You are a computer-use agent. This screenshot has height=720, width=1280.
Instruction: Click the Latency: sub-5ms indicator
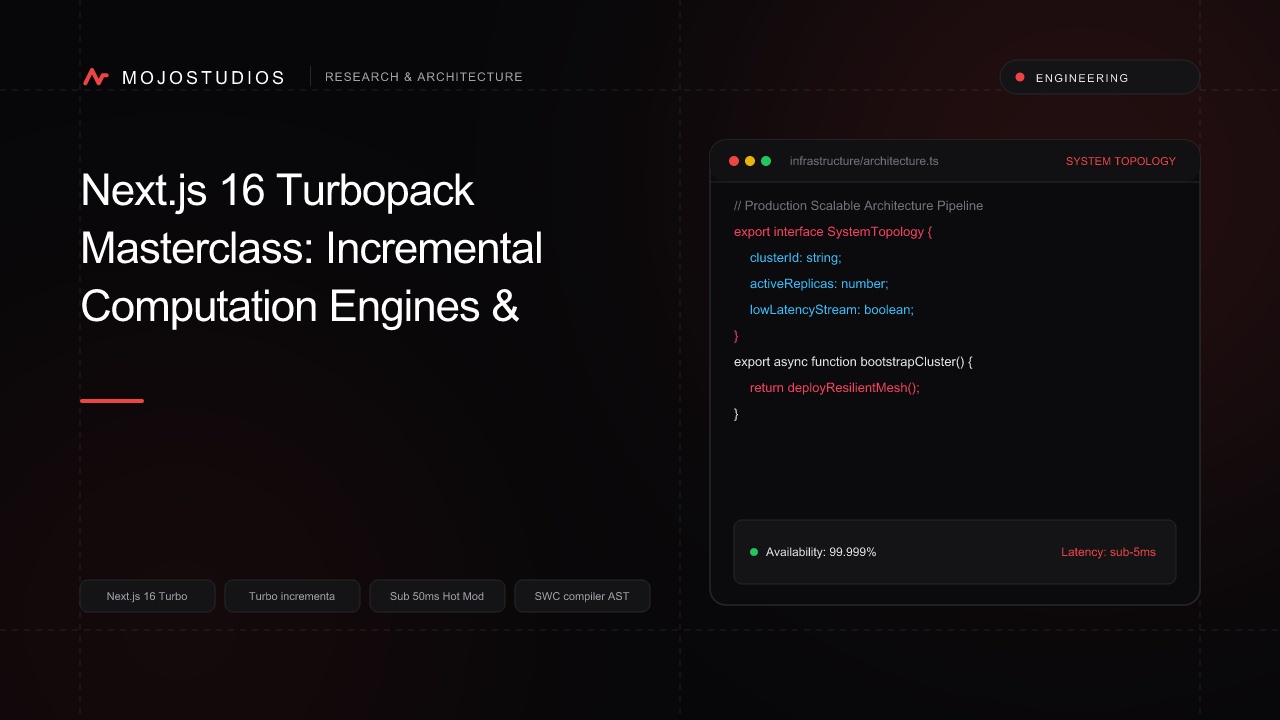pyautogui.click(x=1108, y=552)
